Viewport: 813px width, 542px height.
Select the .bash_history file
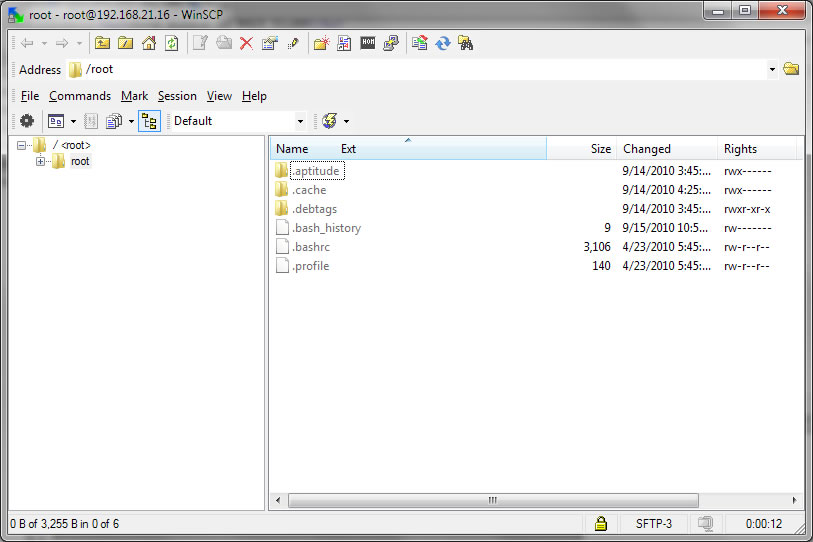326,228
